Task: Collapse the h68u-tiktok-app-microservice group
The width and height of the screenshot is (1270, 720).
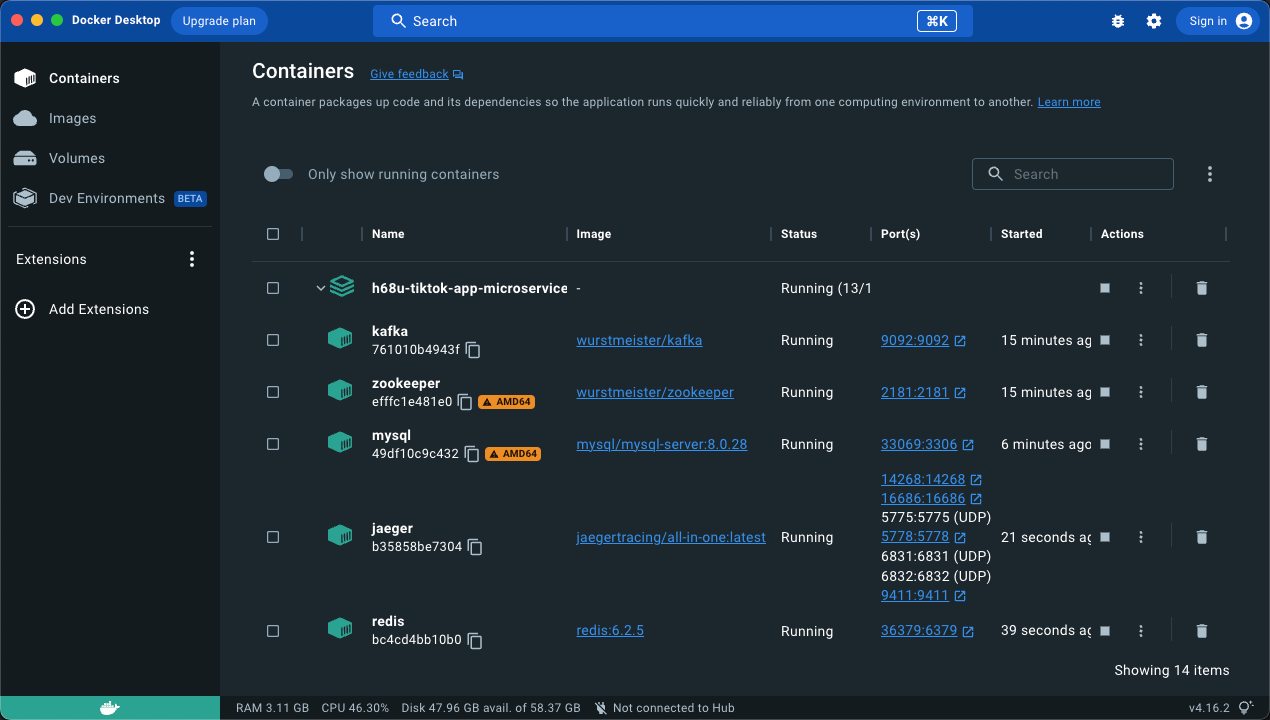Action: pyautogui.click(x=321, y=288)
